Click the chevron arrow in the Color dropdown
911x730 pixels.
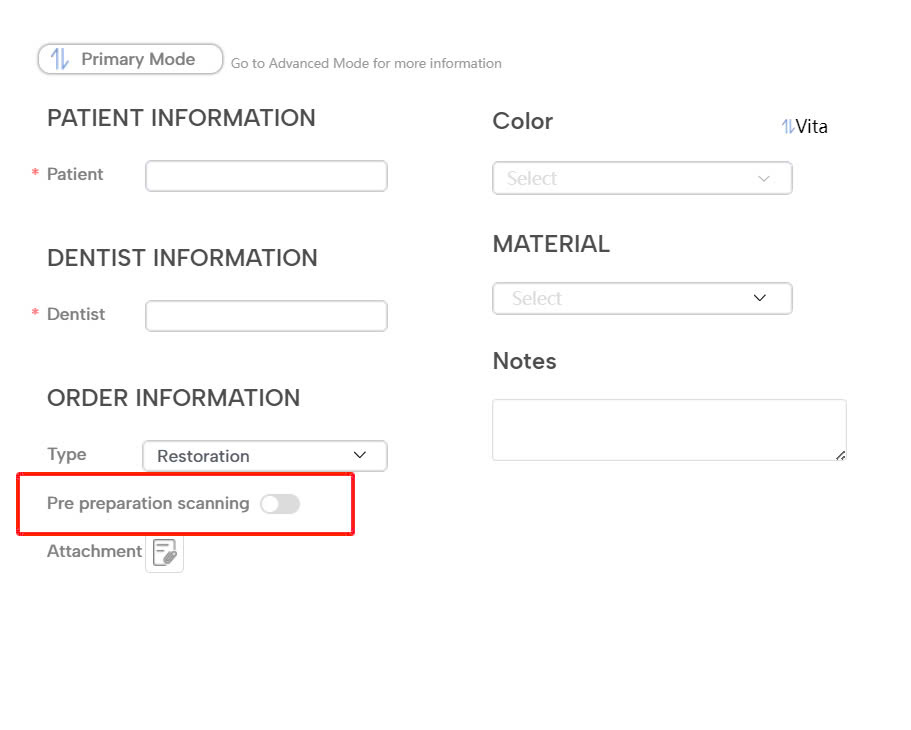tap(764, 179)
